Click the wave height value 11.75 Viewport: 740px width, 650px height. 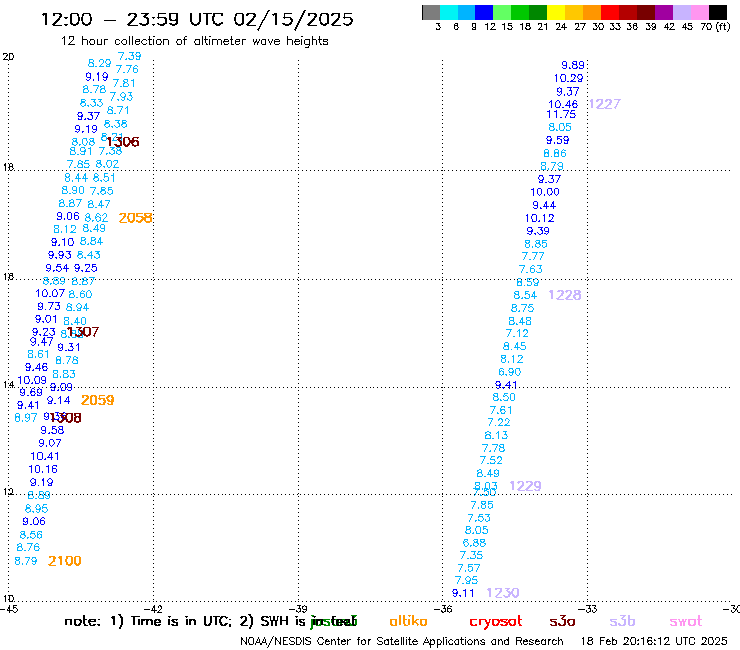[561, 114]
